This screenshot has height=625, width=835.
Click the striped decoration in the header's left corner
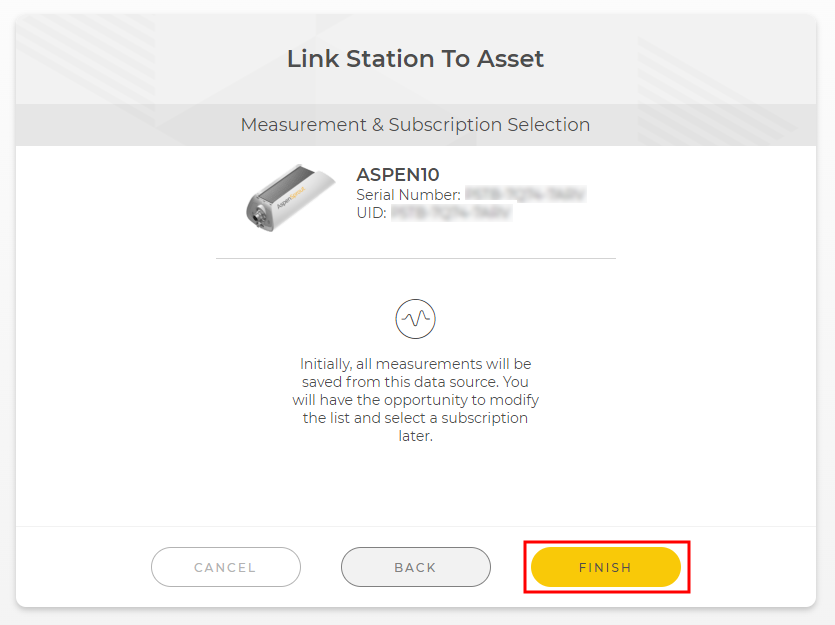point(85,60)
